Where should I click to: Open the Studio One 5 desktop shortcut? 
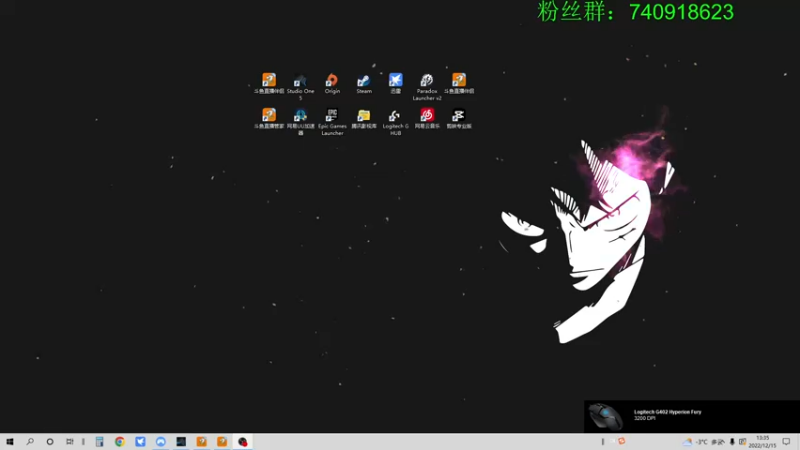tap(300, 86)
